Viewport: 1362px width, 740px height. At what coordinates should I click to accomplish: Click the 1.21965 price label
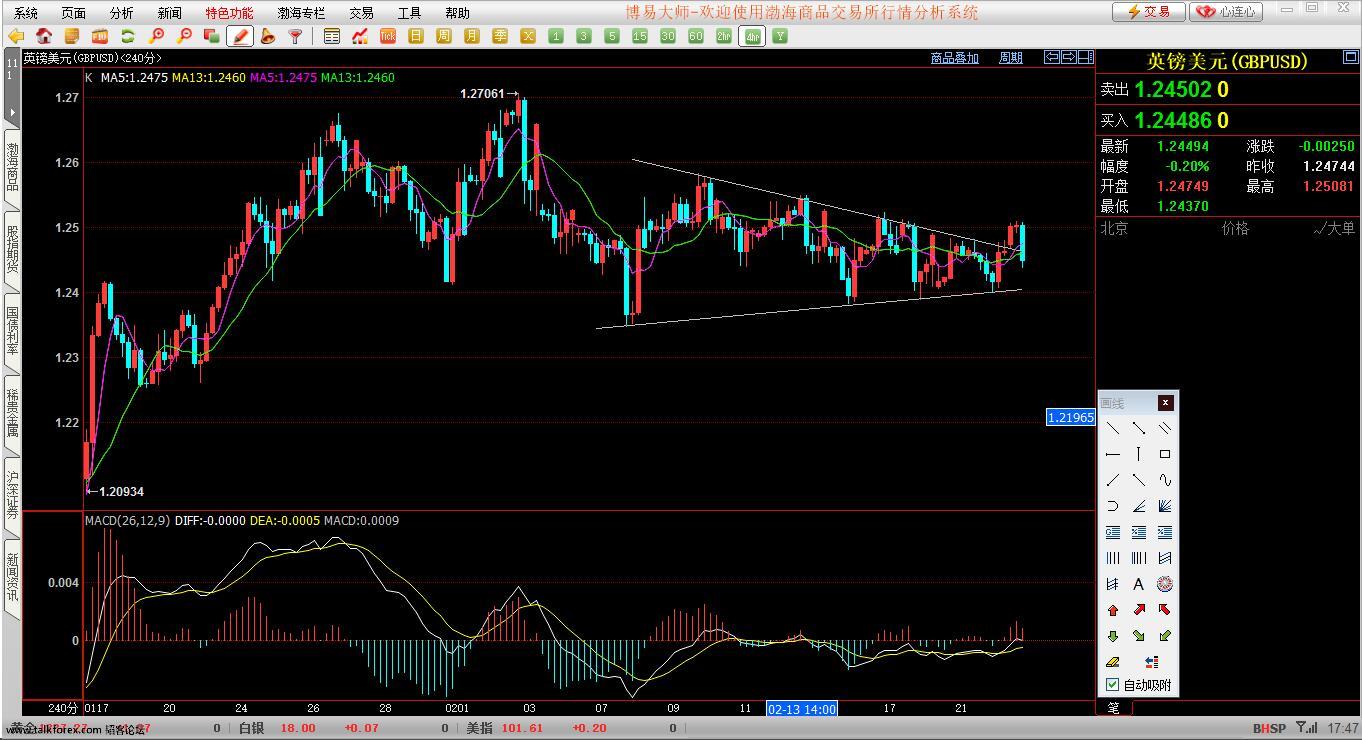pos(1070,417)
